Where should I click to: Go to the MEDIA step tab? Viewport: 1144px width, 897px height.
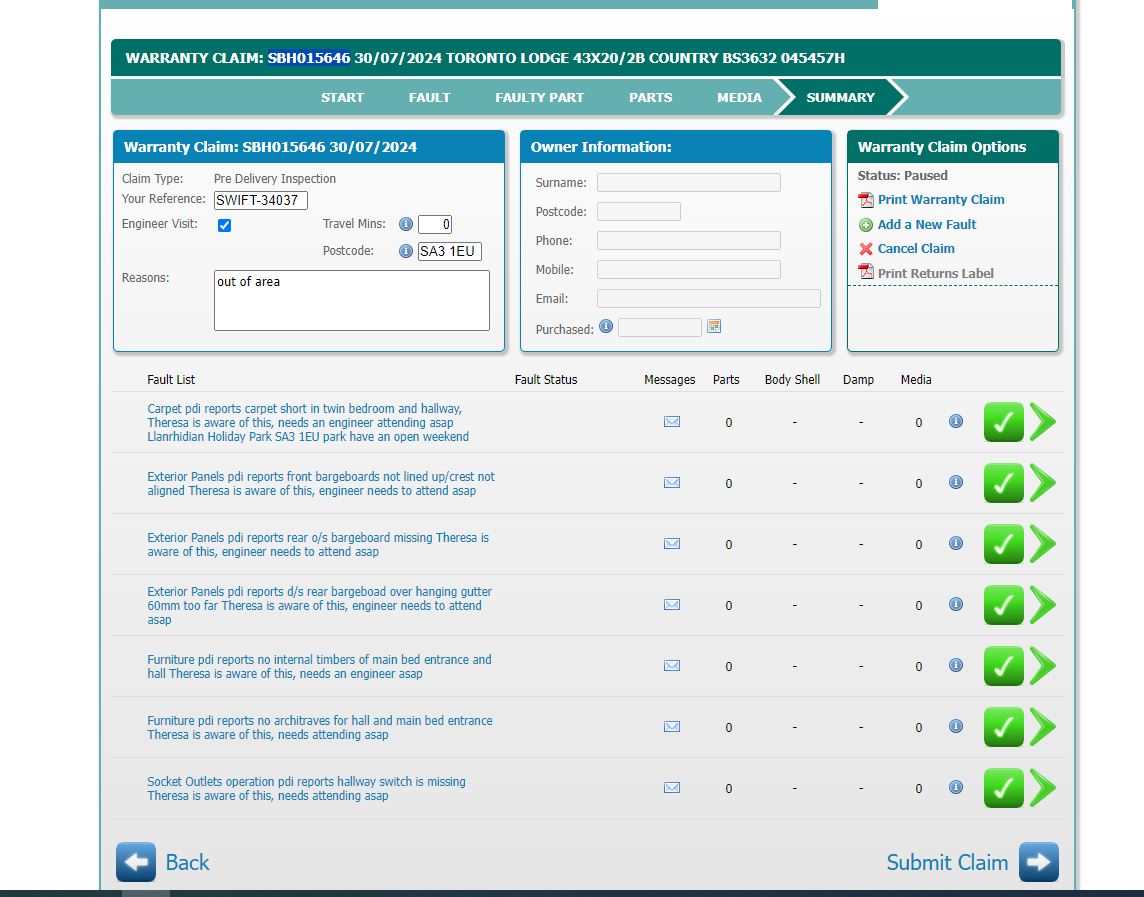coord(739,97)
